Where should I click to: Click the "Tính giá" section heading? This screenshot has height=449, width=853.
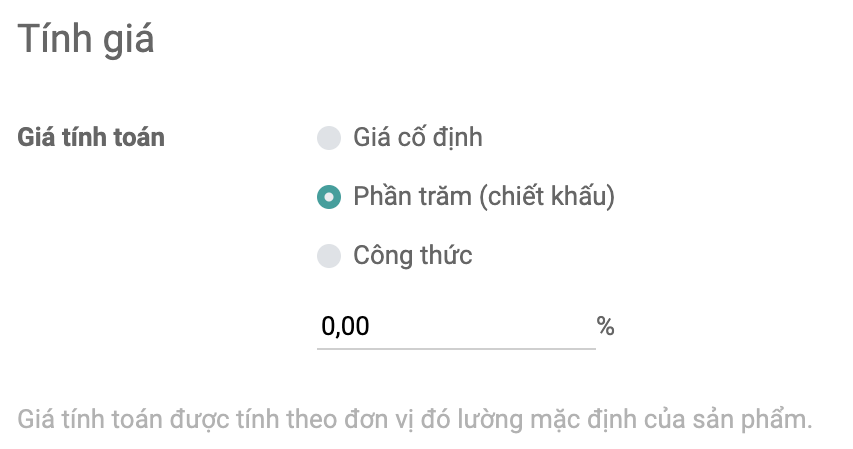85,42
